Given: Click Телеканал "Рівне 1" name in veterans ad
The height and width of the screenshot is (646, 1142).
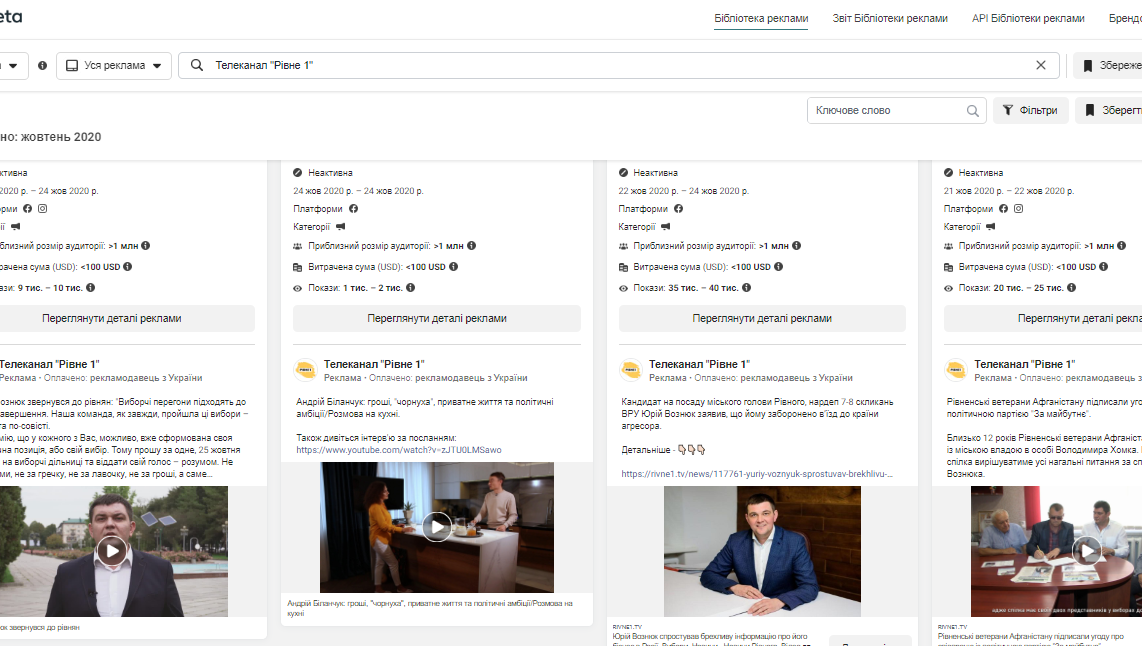Looking at the screenshot, I should point(1025,364).
